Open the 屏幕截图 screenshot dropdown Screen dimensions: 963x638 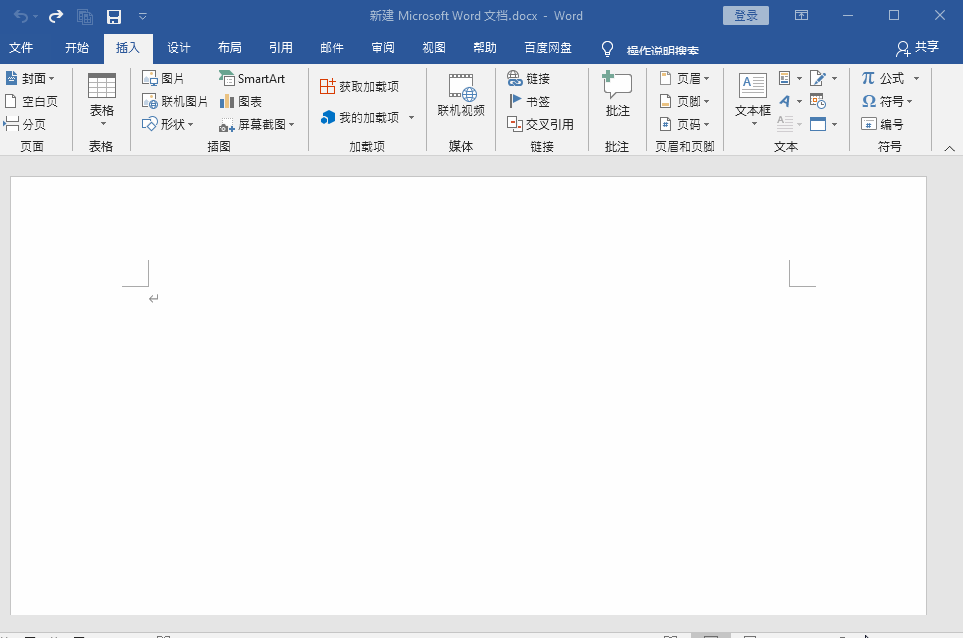[257, 125]
